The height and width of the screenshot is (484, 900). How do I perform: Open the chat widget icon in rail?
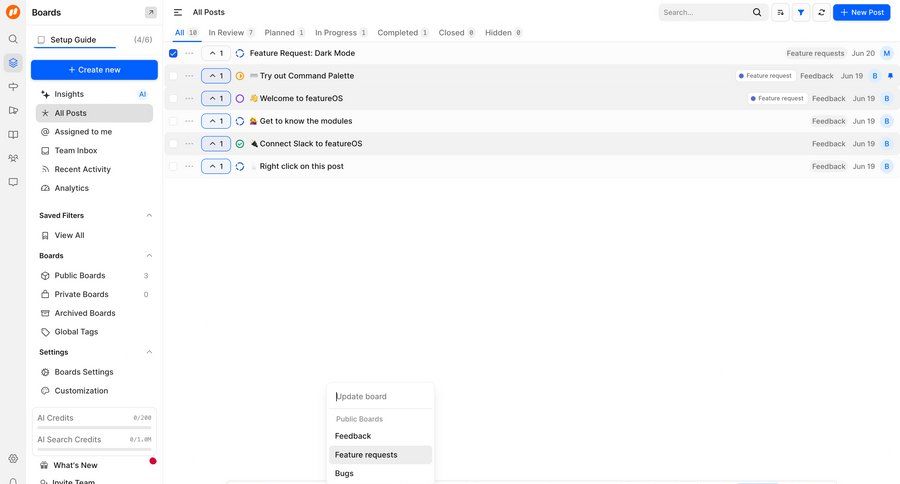pyautogui.click(x=13, y=182)
